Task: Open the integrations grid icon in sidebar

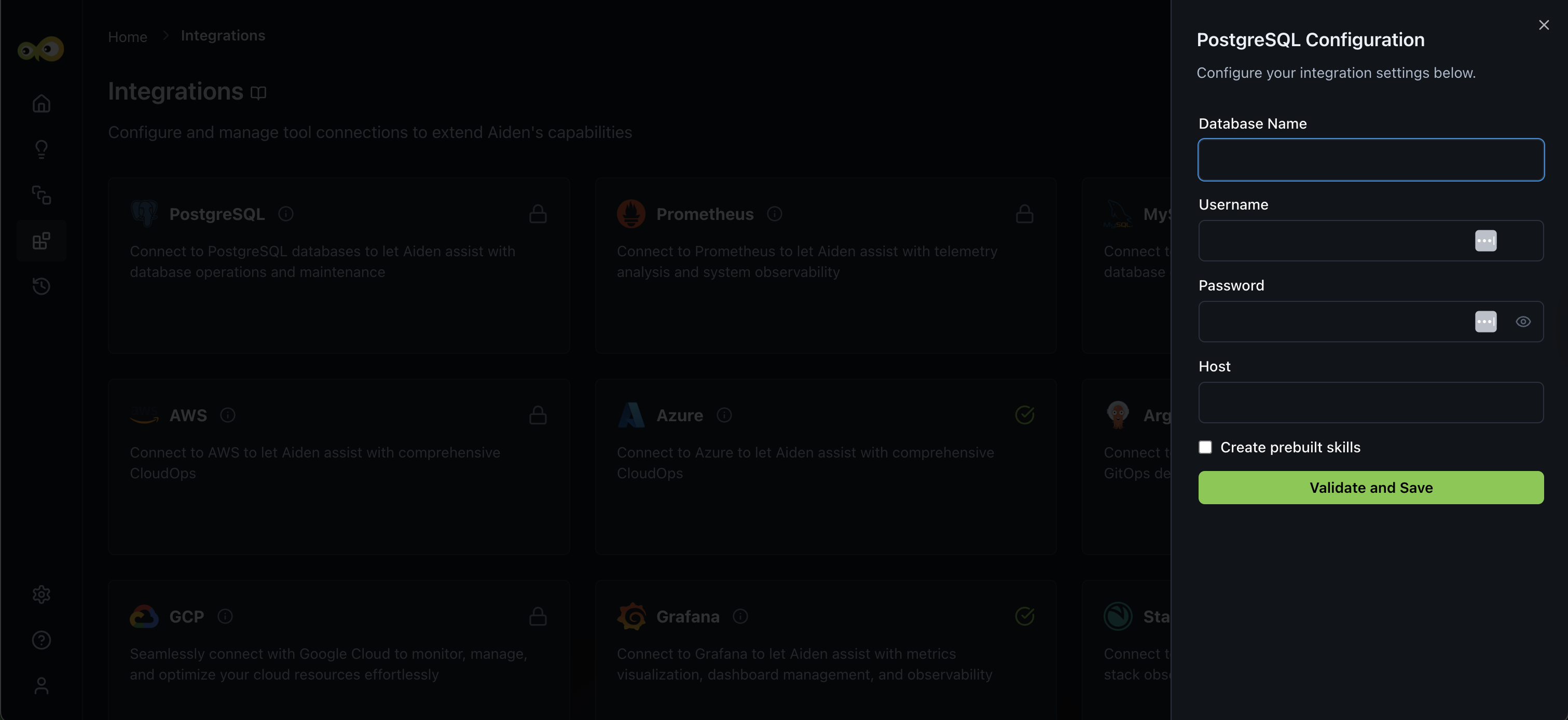Action: pyautogui.click(x=42, y=241)
